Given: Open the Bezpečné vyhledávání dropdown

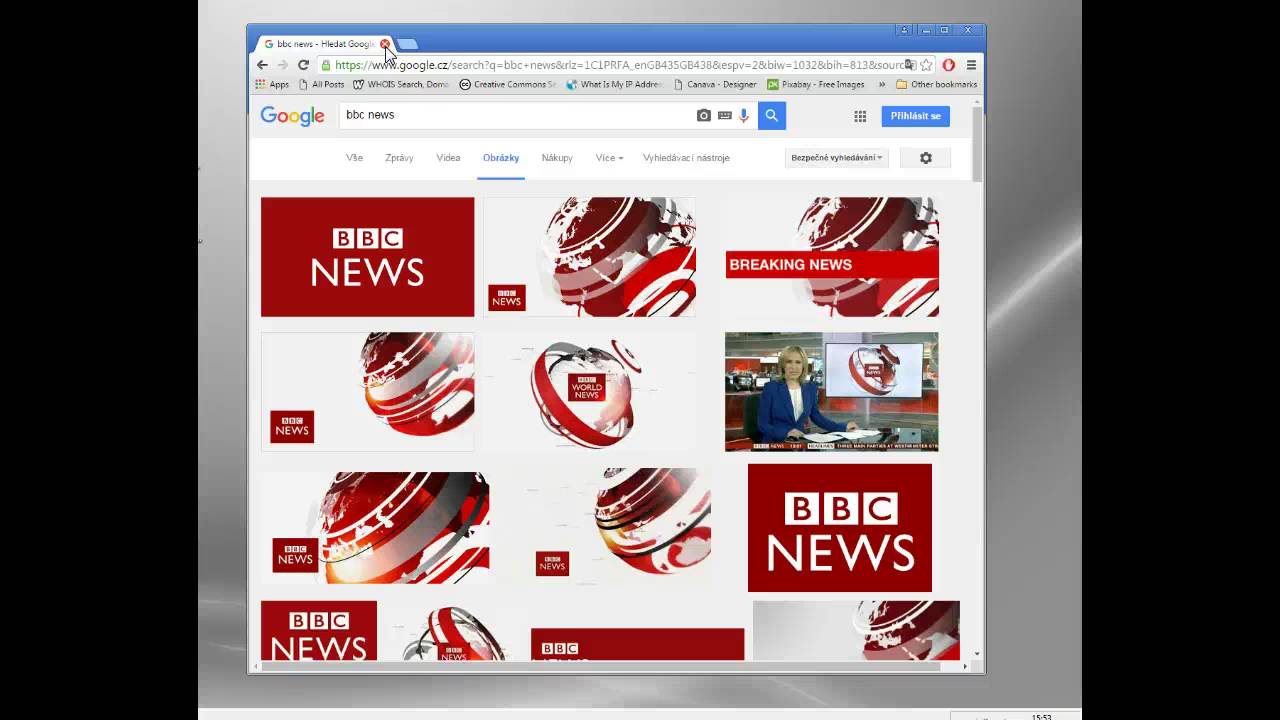Looking at the screenshot, I should (x=837, y=158).
